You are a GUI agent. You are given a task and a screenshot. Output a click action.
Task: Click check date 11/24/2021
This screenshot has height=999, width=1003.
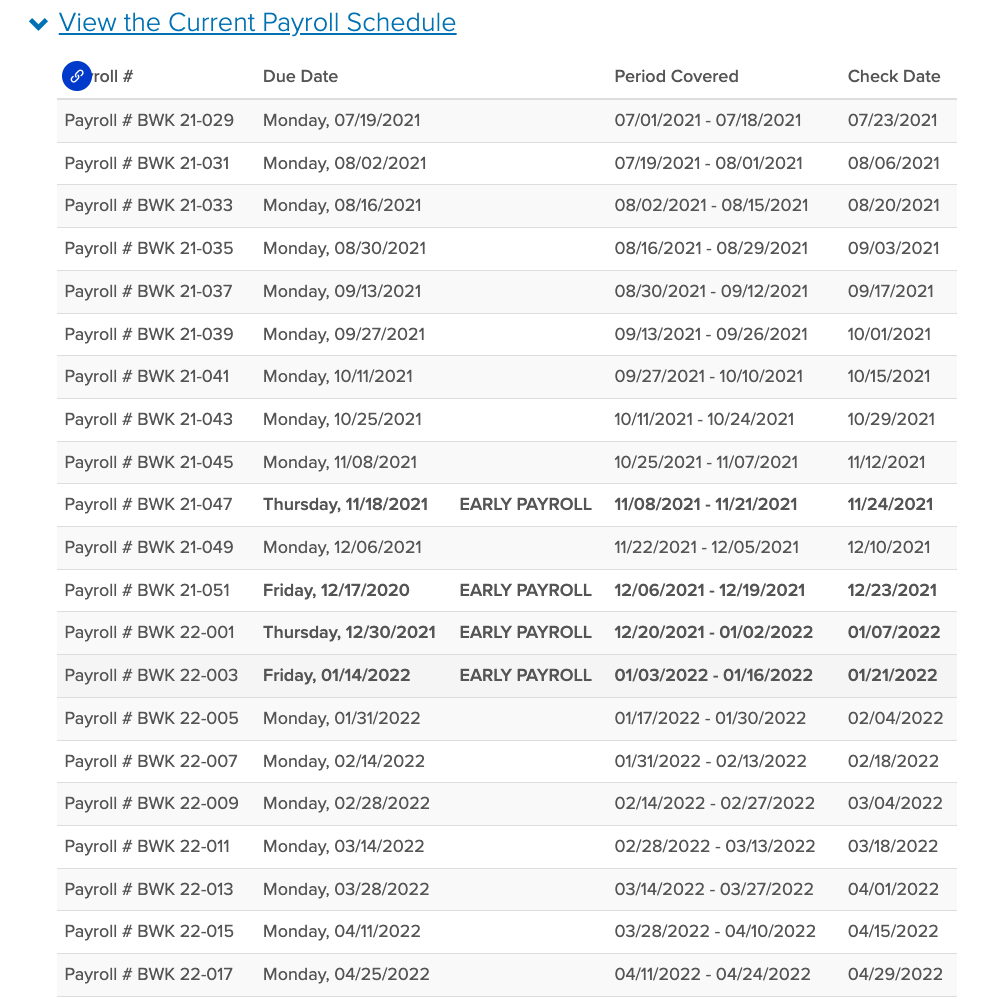(x=890, y=504)
